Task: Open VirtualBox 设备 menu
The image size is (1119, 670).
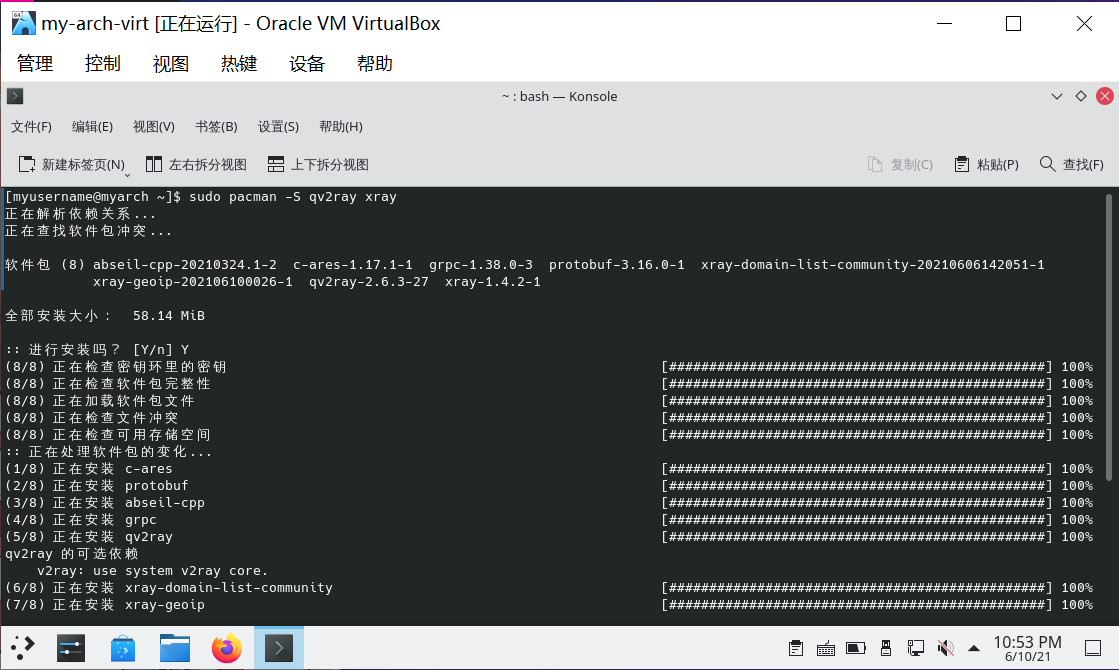Action: (x=307, y=63)
